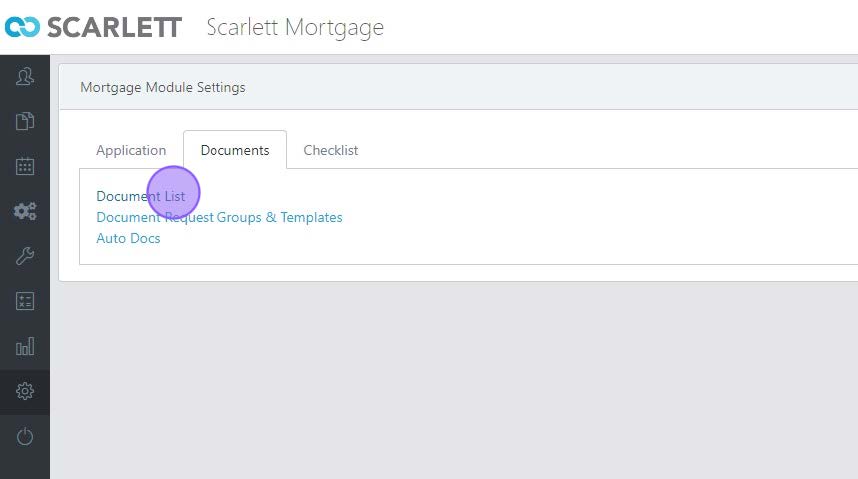Click the Scarlett infinity logo icon
This screenshot has width=858, height=479.
point(22,27)
